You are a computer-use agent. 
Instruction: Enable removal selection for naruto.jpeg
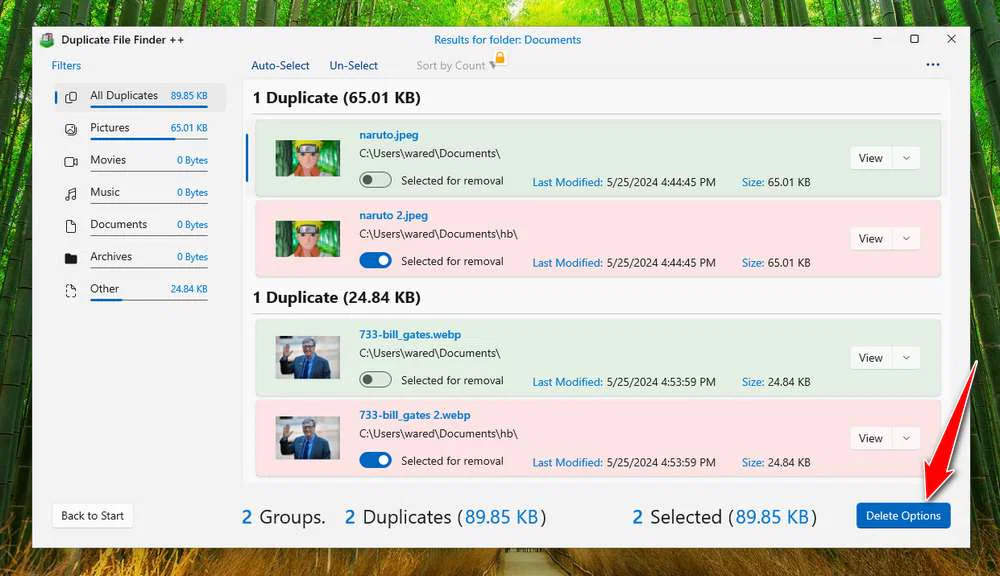click(x=375, y=179)
